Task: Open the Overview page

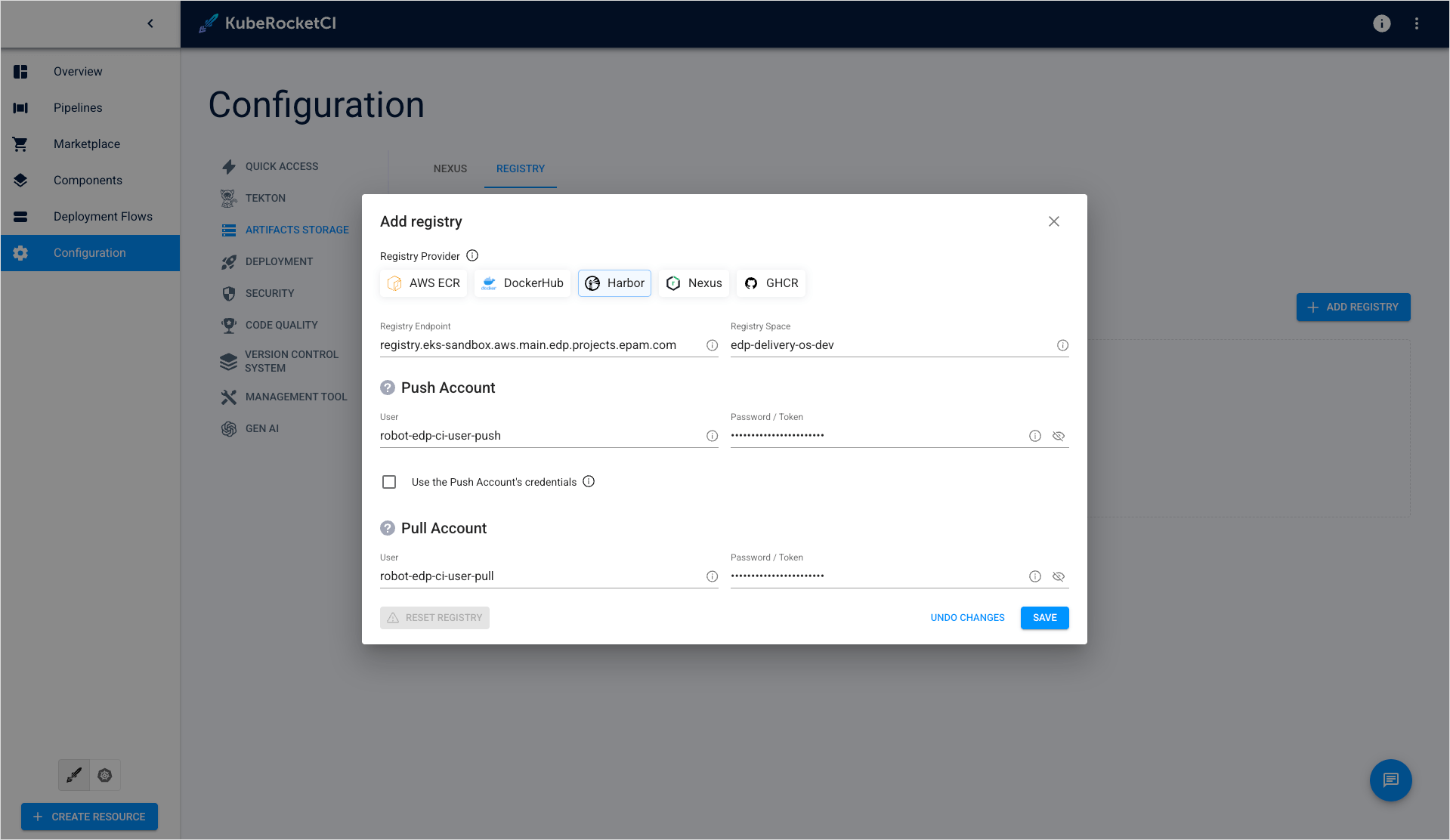Action: 90,72
